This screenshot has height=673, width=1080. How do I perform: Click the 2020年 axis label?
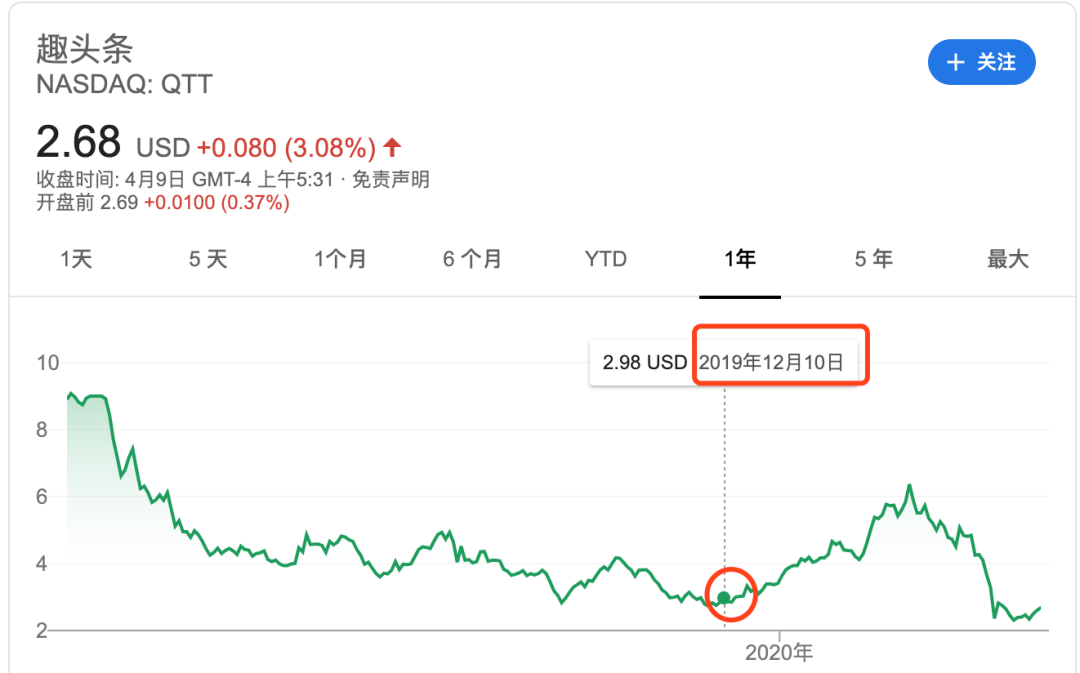779,652
